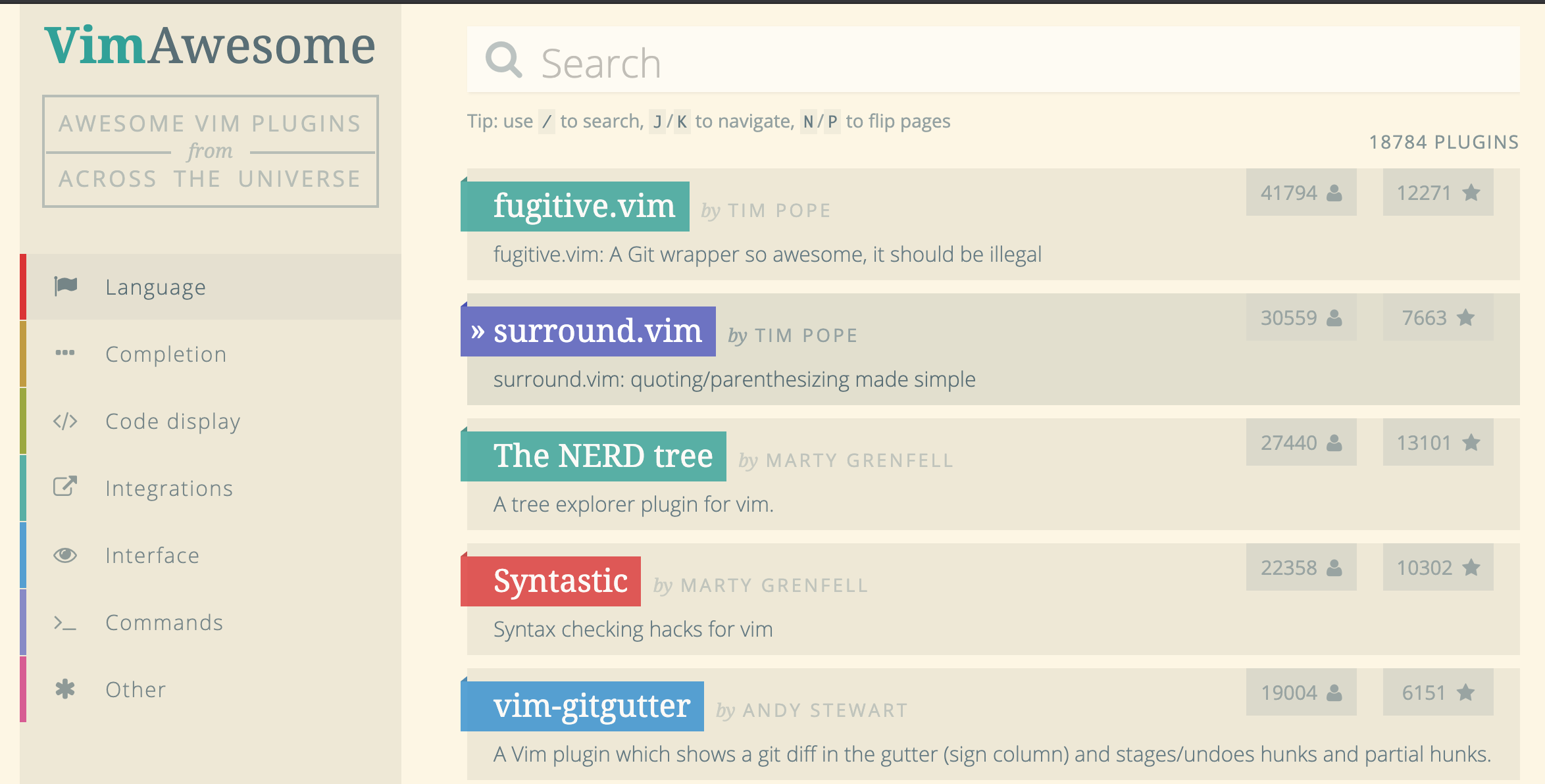Click the Commands terminal prompt icon
The height and width of the screenshot is (784, 1545).
coord(65,623)
